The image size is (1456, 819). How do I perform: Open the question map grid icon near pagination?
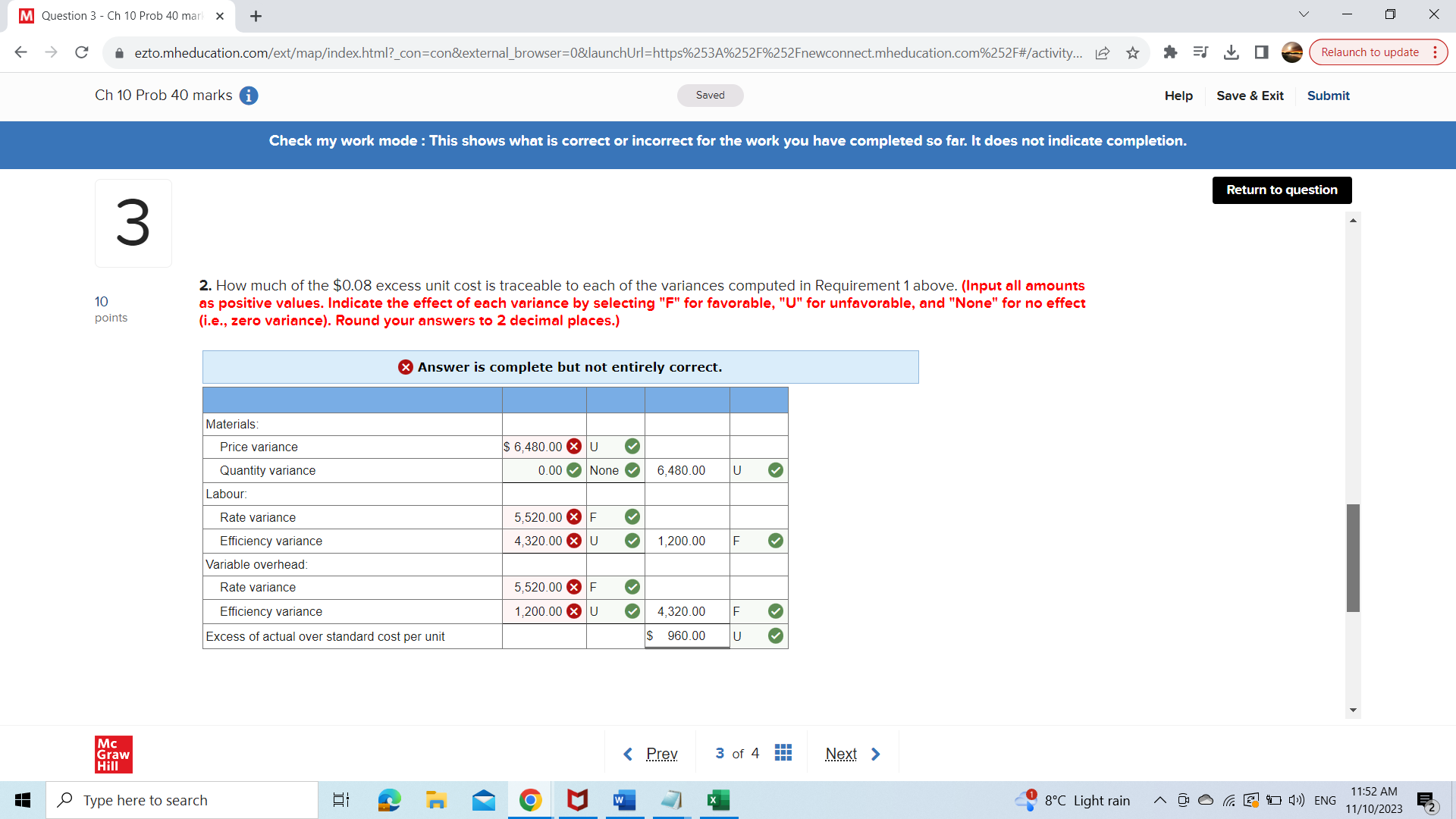(x=783, y=752)
